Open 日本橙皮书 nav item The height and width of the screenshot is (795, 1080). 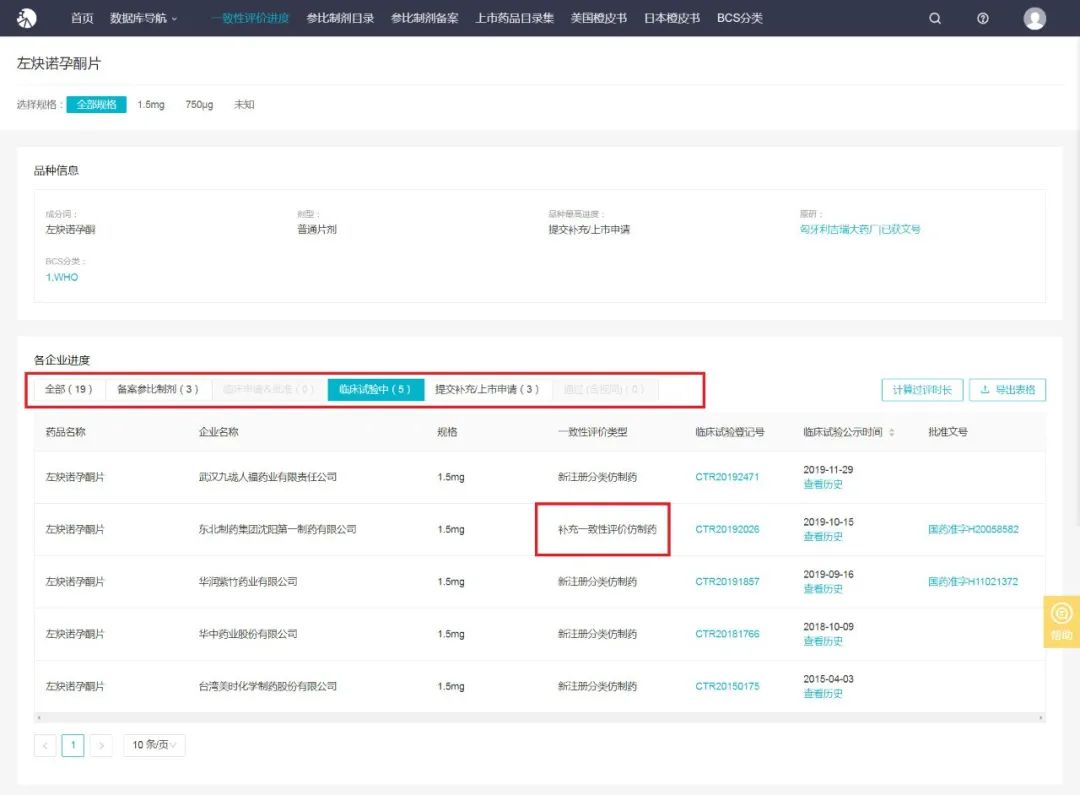pyautogui.click(x=672, y=18)
